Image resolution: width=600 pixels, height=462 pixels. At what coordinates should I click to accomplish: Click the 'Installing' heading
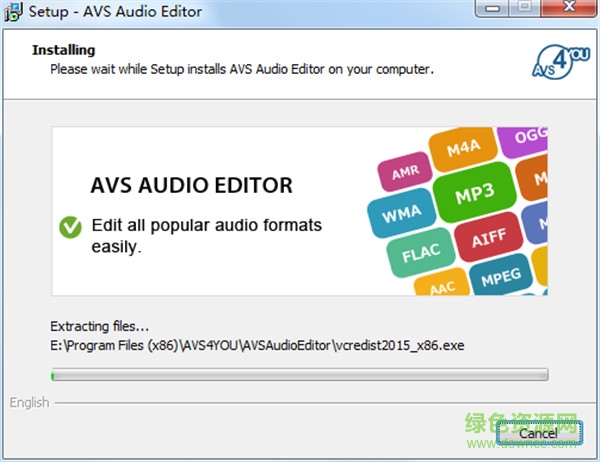(x=64, y=50)
